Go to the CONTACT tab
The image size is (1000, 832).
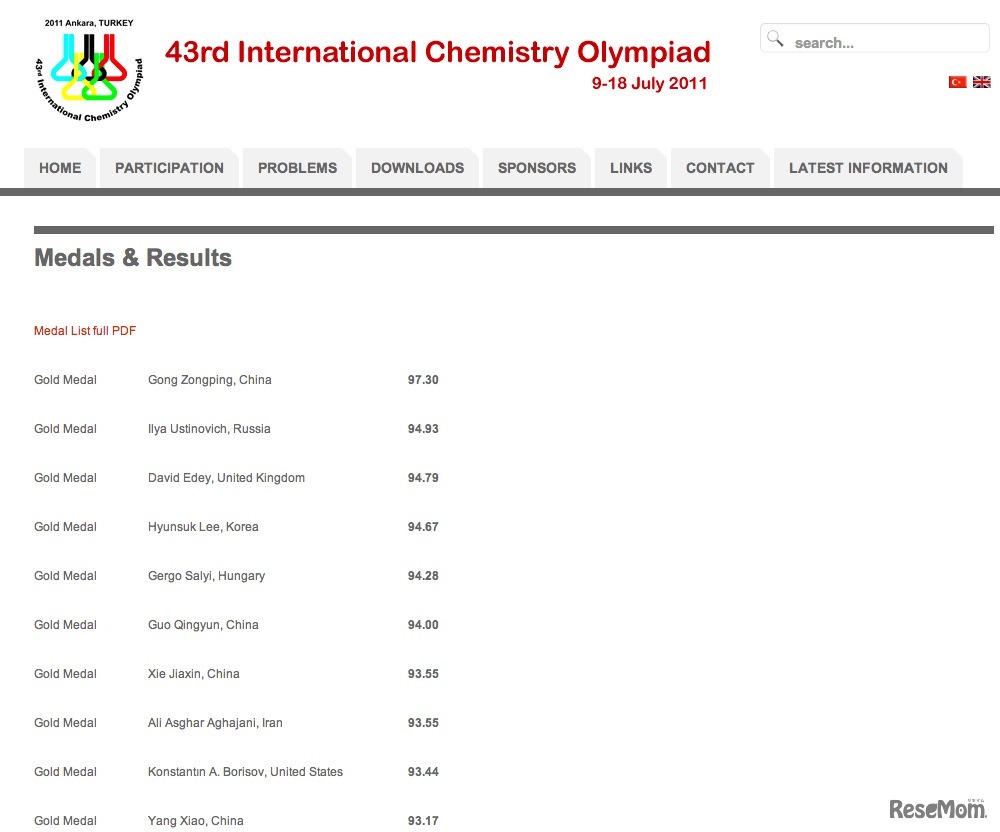(720, 167)
